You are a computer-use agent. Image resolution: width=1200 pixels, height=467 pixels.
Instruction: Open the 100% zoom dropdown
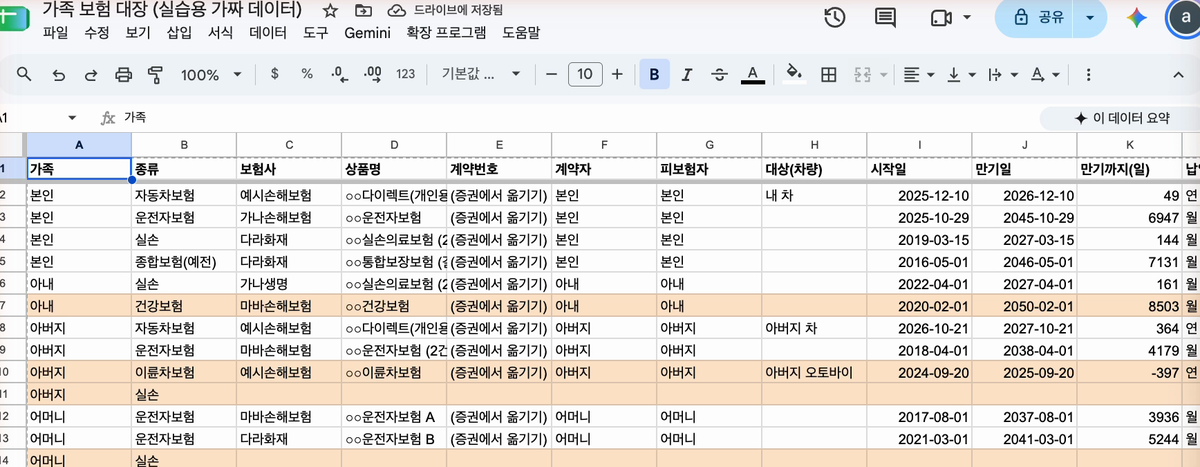point(210,74)
